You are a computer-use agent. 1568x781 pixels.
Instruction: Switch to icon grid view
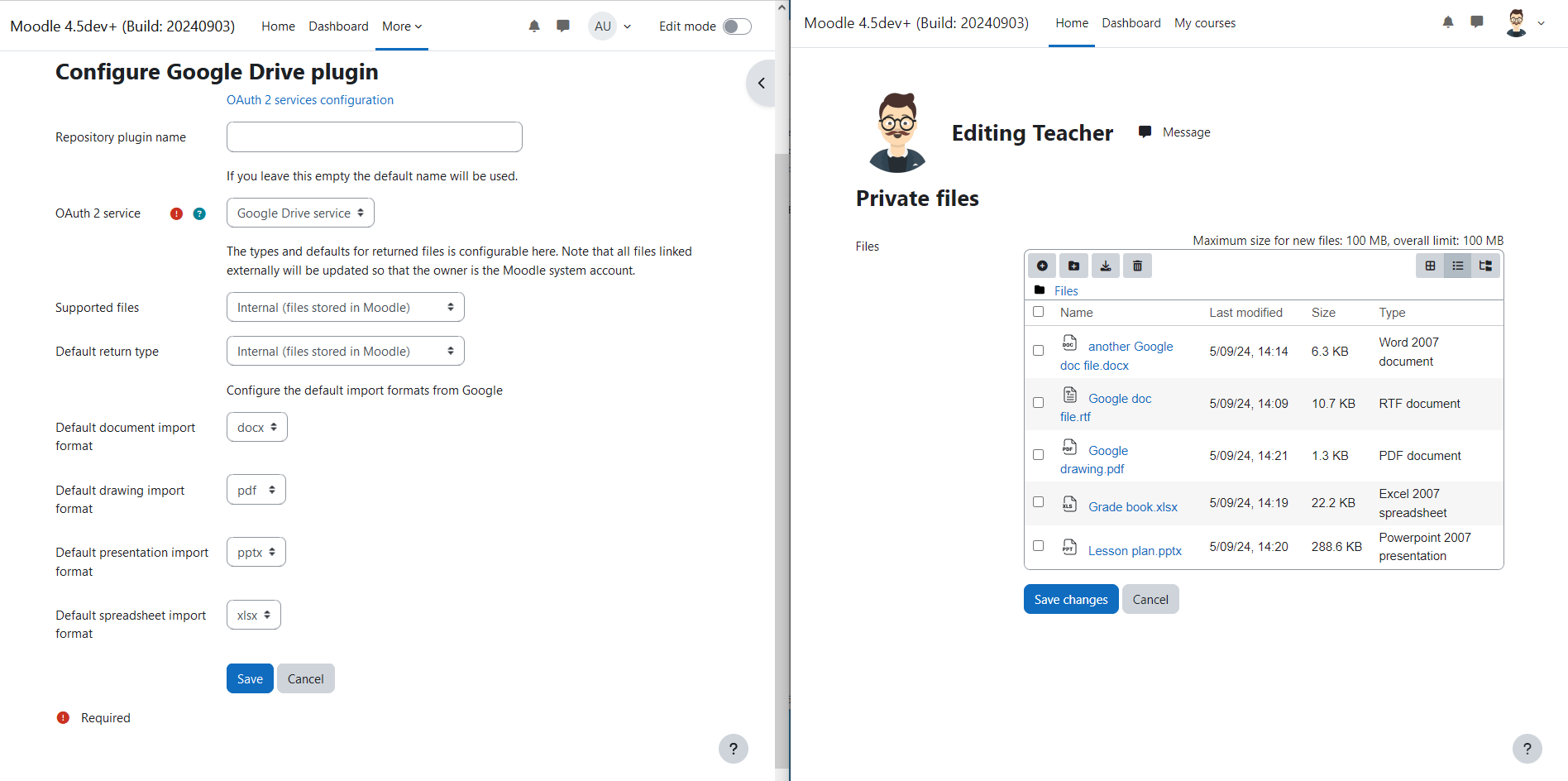pos(1430,266)
